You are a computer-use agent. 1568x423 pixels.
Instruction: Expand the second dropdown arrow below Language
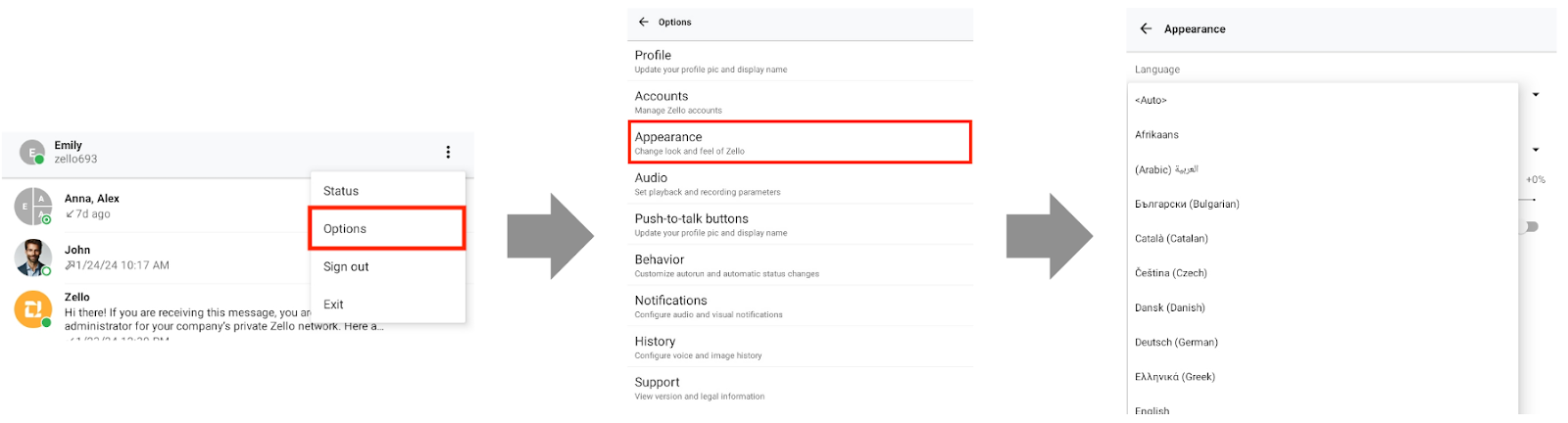[1536, 150]
